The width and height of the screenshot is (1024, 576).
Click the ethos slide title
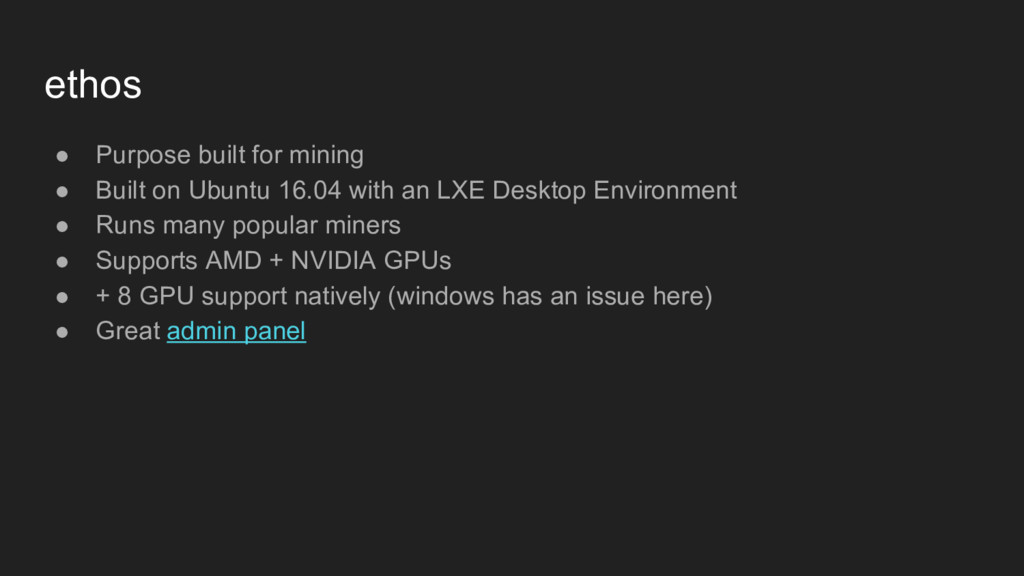[x=93, y=85]
